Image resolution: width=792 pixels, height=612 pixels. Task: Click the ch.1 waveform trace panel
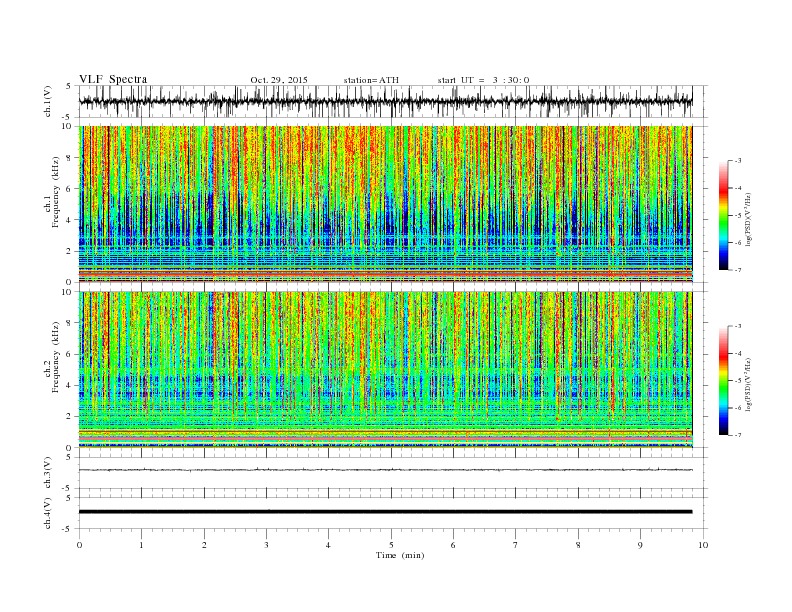pos(393,101)
